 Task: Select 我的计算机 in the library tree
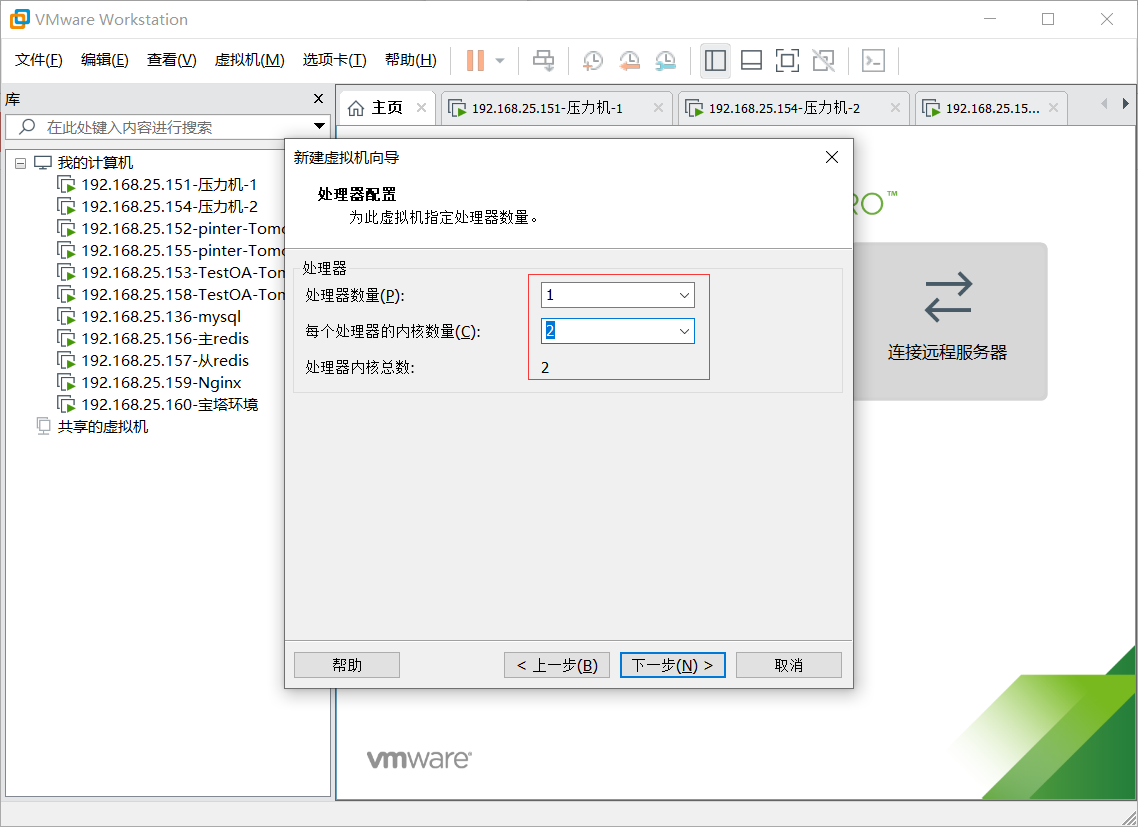95,163
